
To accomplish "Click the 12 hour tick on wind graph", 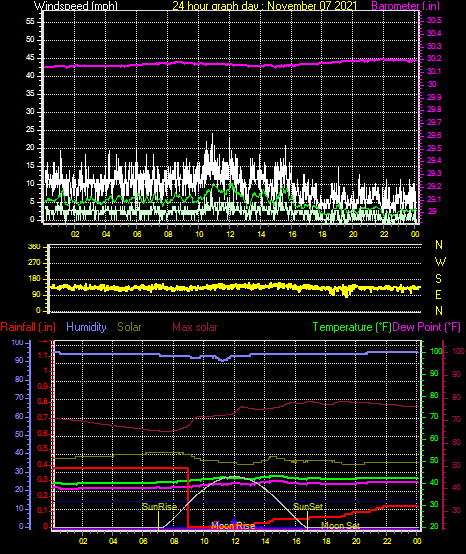I will [230, 234].
